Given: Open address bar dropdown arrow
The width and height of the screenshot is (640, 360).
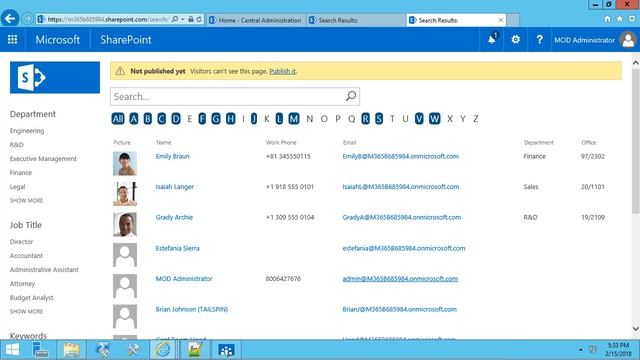Looking at the screenshot, I should [x=183, y=19].
